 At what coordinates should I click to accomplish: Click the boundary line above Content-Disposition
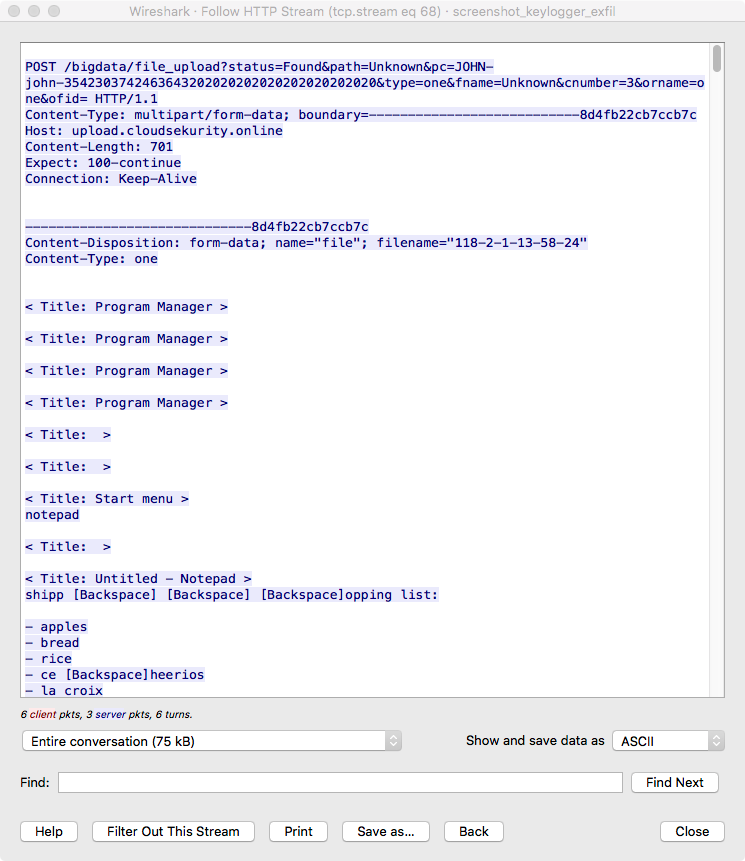[x=197, y=226]
